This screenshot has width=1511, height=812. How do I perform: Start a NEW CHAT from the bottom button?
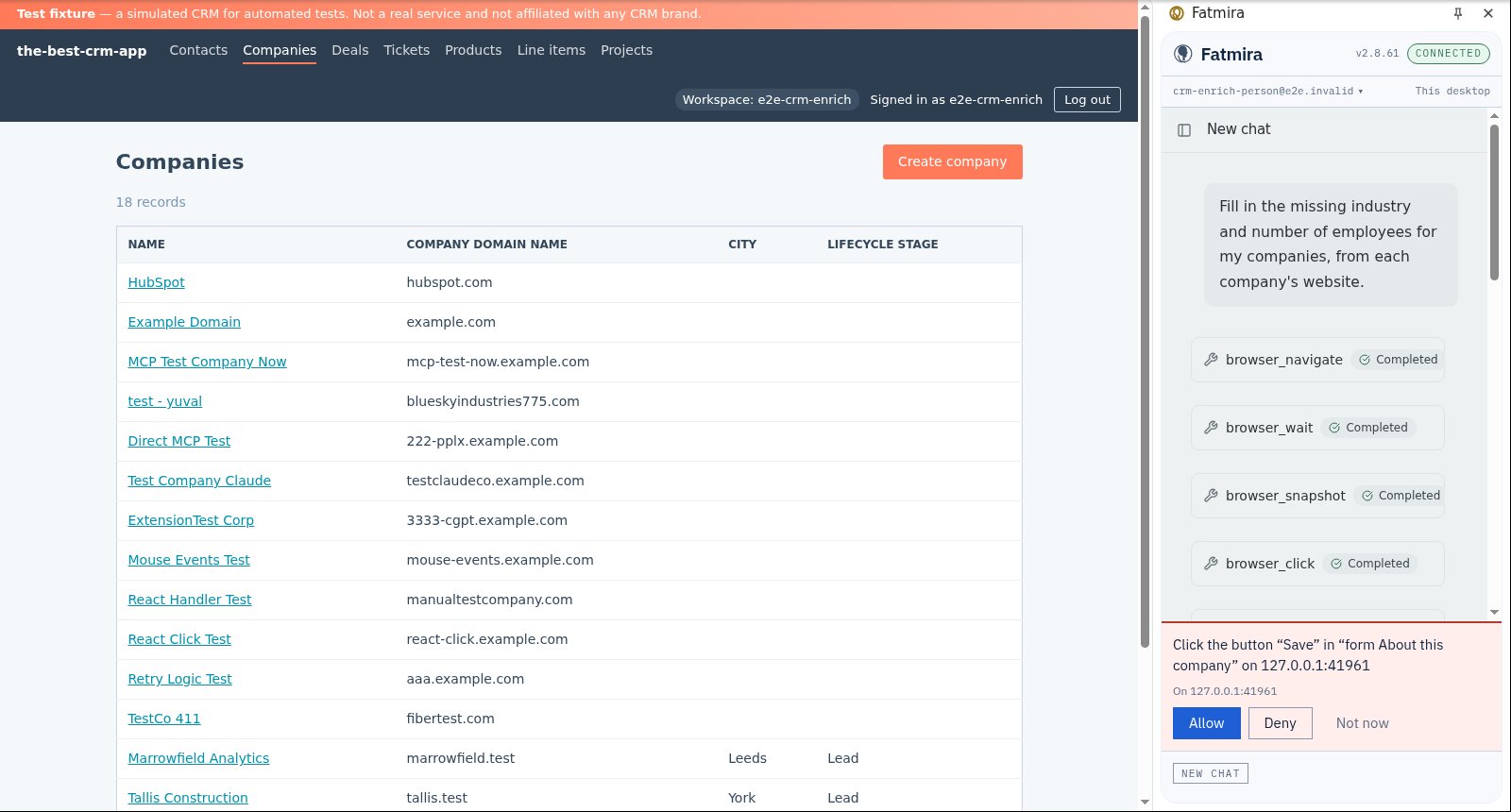click(x=1210, y=773)
